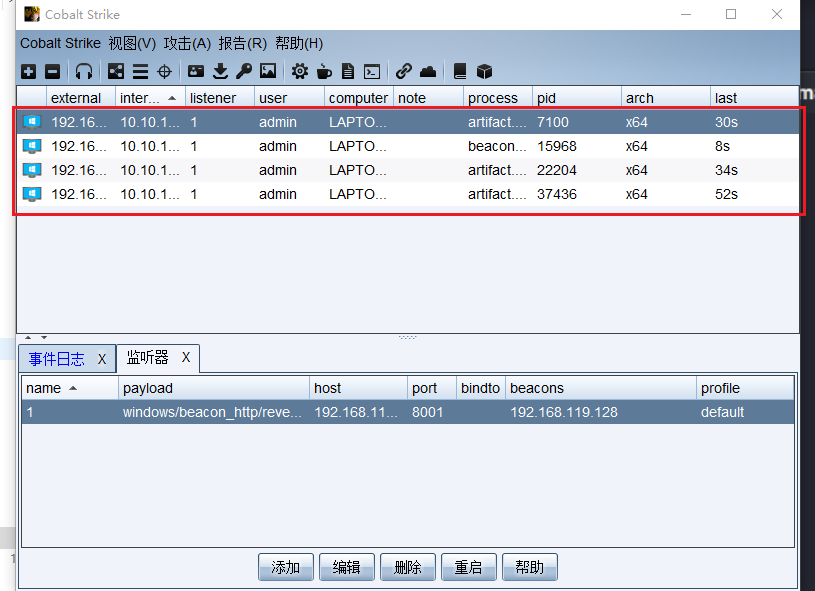This screenshot has height=591, width=815.
Task: Select the session last seen 52s ago
Action: (x=408, y=194)
